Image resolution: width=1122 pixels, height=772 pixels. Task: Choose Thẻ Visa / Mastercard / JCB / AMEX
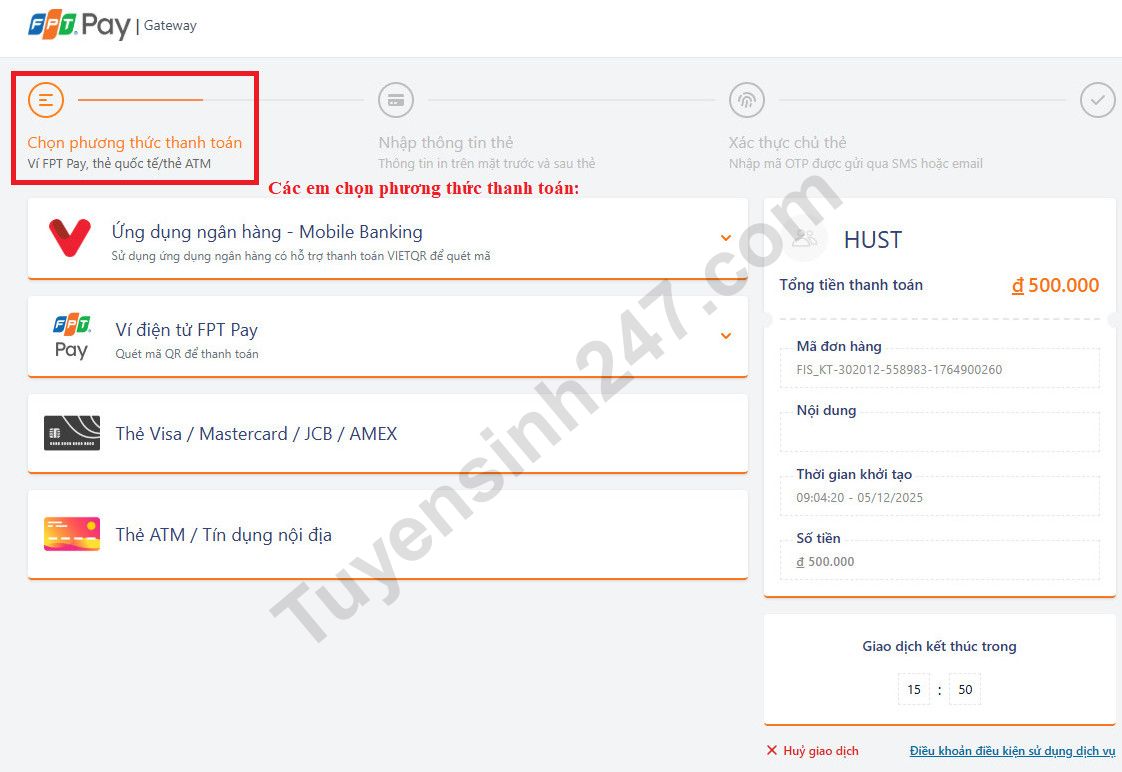256,434
